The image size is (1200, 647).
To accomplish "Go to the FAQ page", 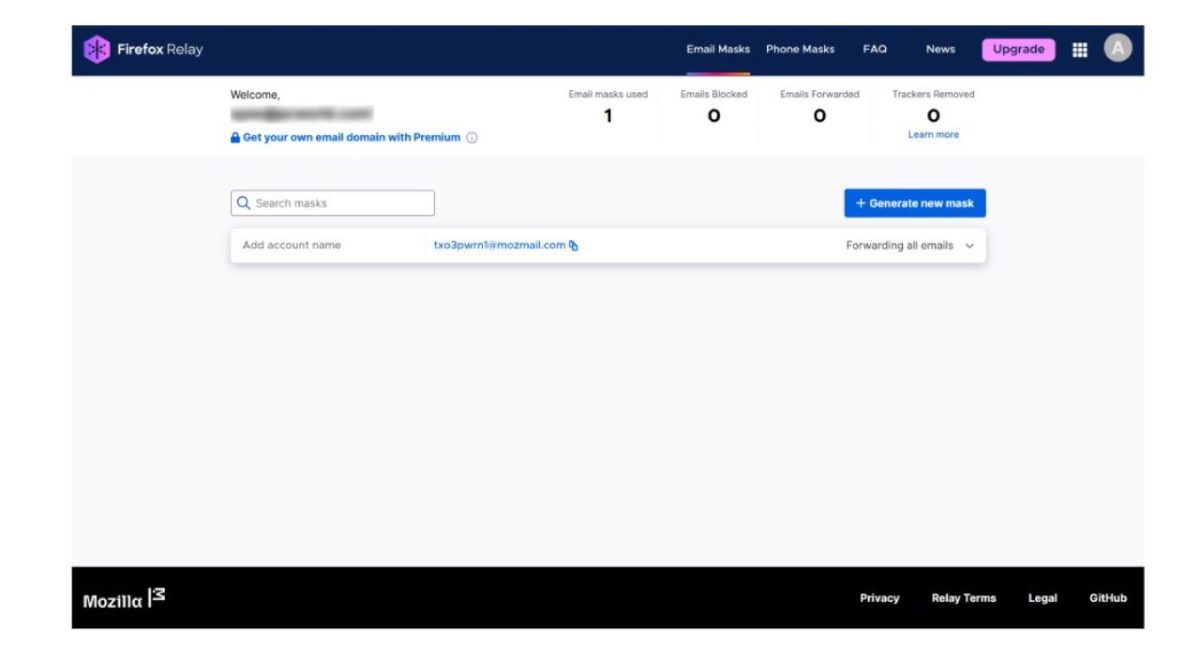I will coord(875,49).
